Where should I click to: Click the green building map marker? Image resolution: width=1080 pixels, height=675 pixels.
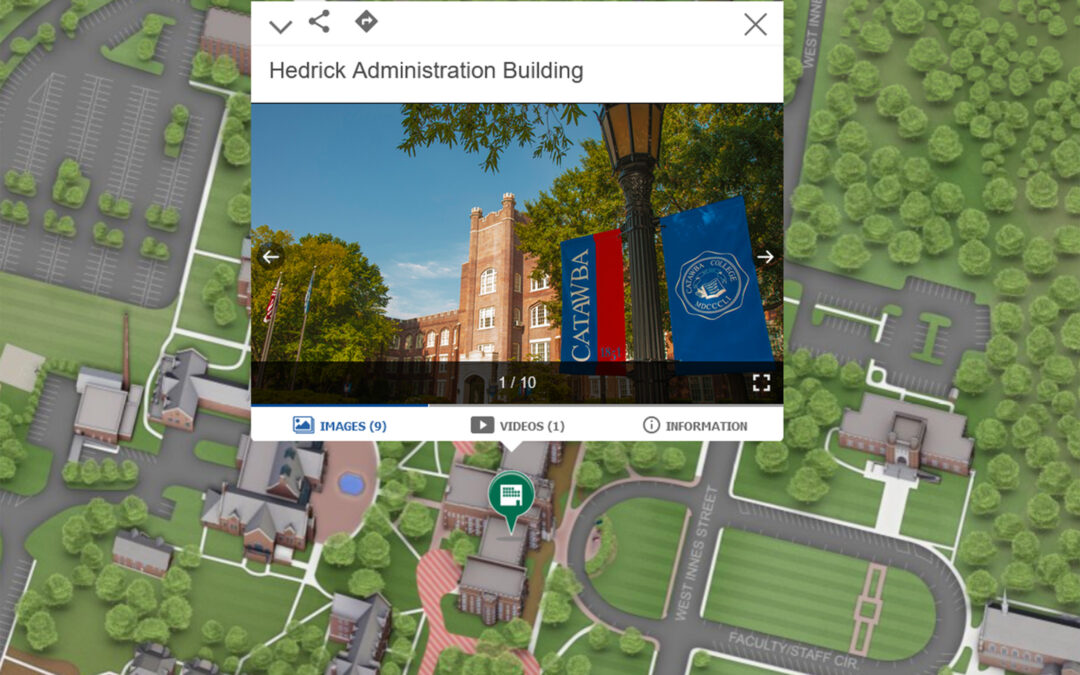pyautogui.click(x=511, y=496)
